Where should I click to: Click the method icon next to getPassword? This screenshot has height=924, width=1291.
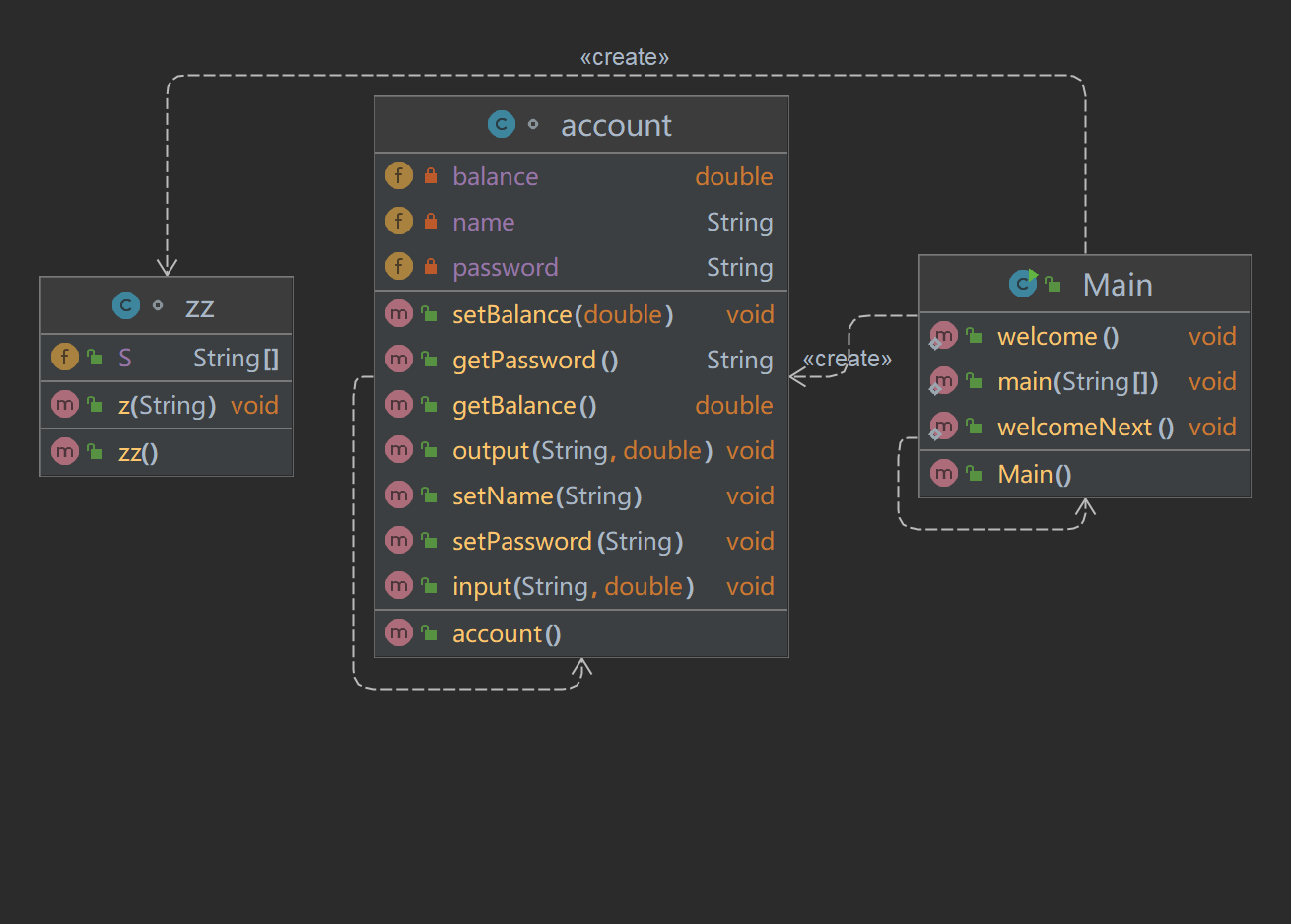point(398,359)
